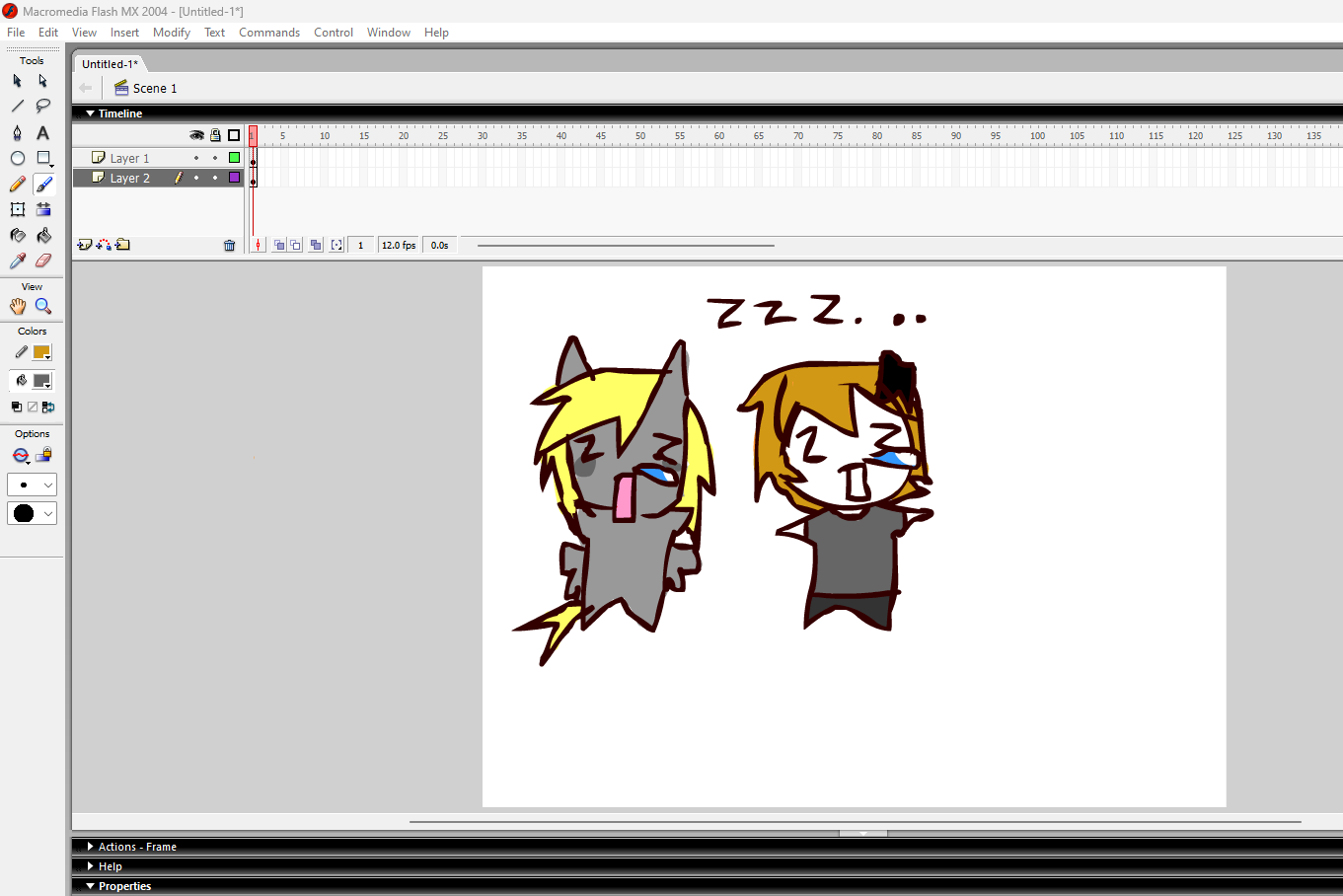The width and height of the screenshot is (1343, 896).
Task: Activate the Eraser tool
Action: click(43, 261)
